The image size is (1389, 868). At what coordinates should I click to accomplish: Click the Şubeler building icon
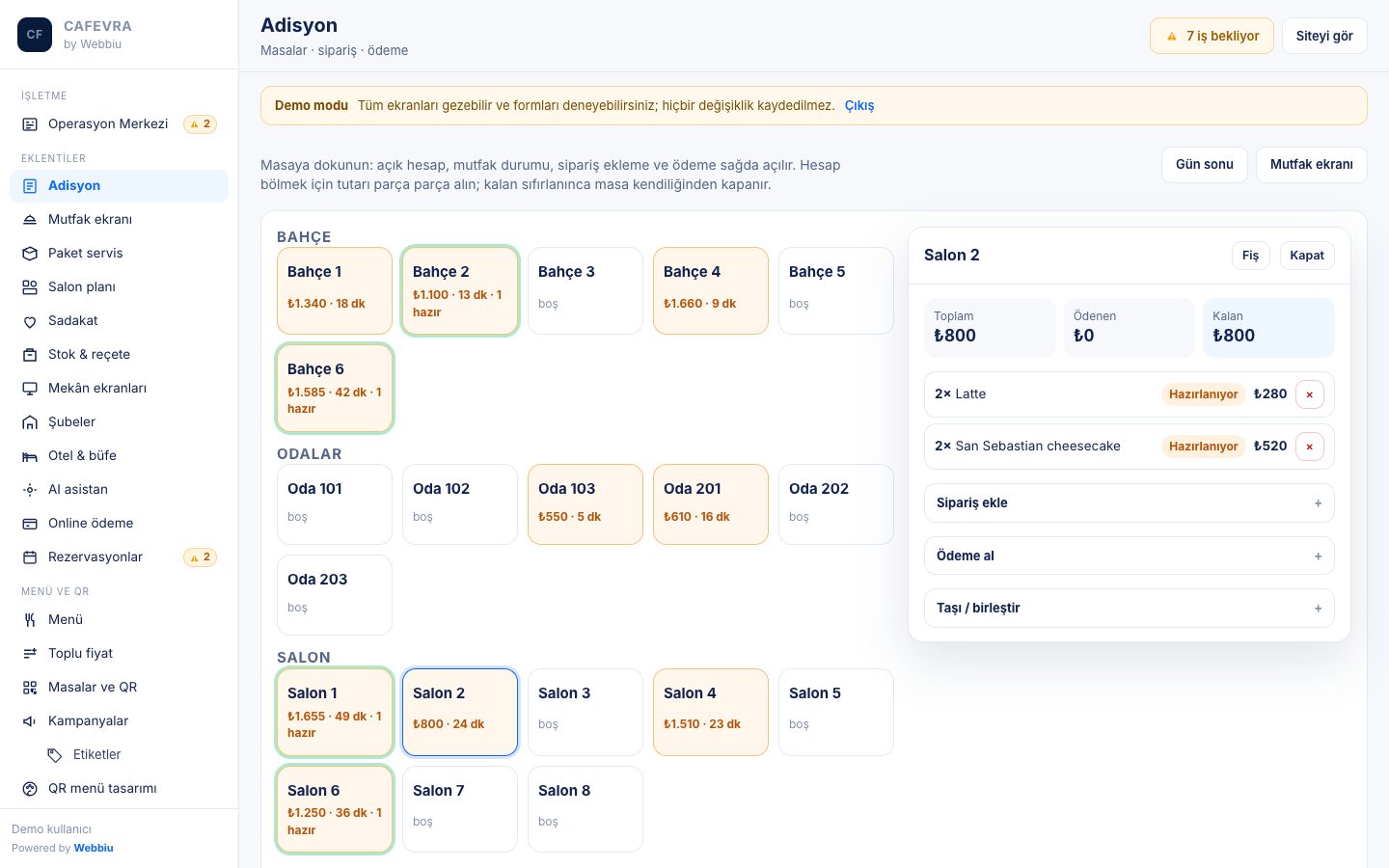tap(30, 422)
